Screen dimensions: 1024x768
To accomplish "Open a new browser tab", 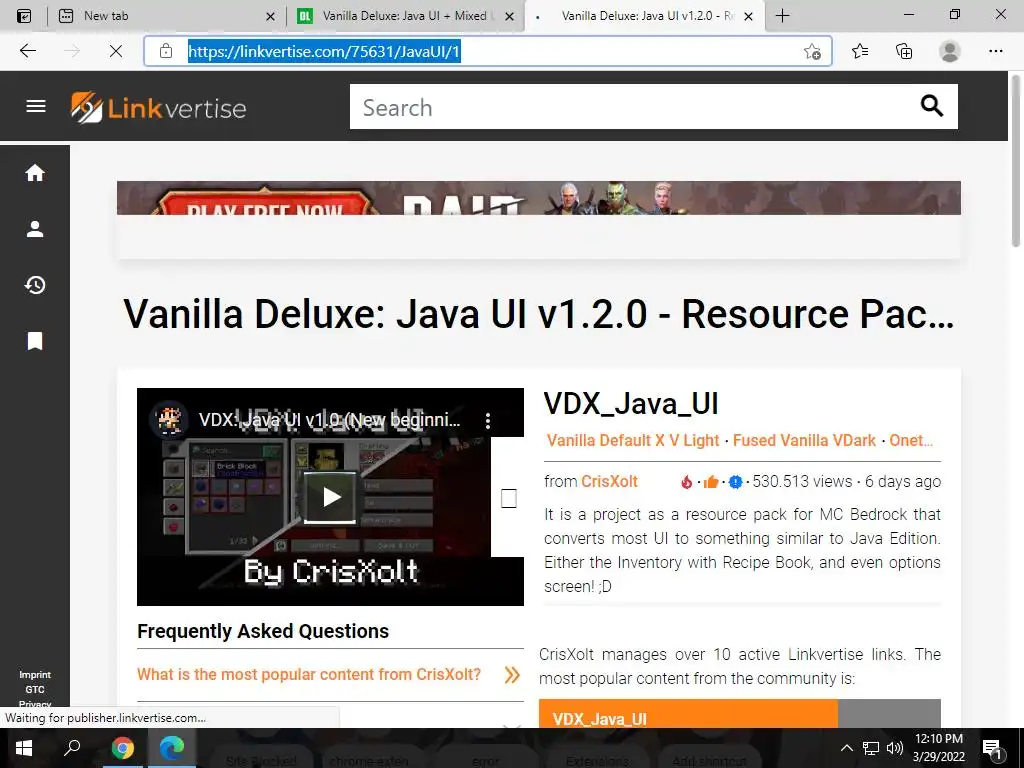I will 782,16.
